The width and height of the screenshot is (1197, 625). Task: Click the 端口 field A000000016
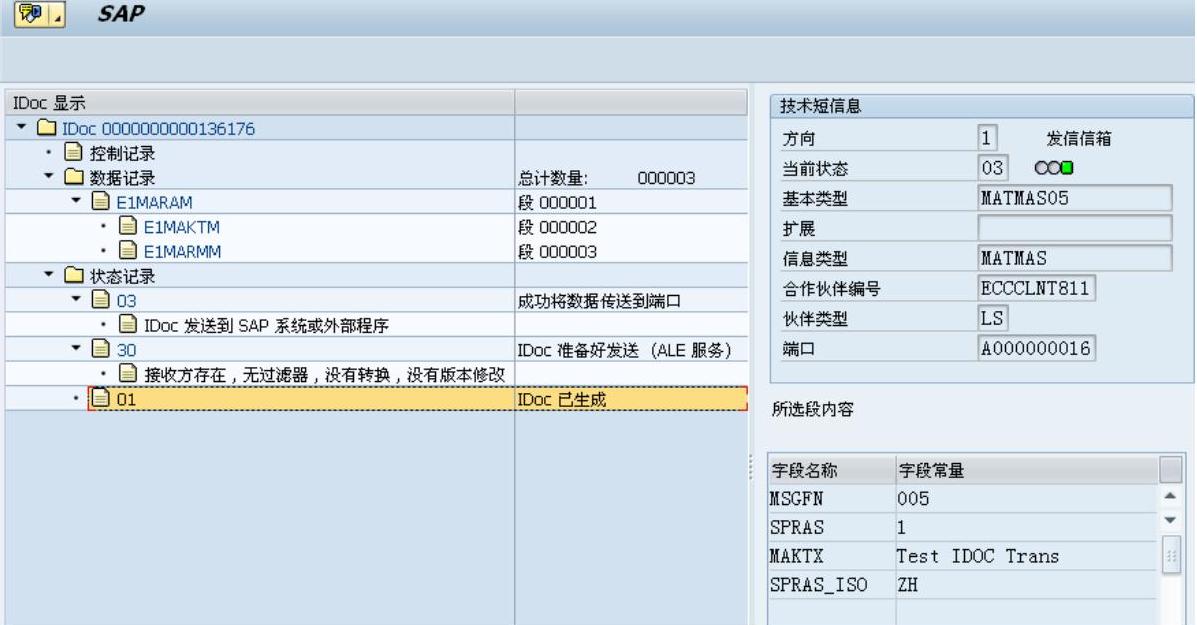1036,348
